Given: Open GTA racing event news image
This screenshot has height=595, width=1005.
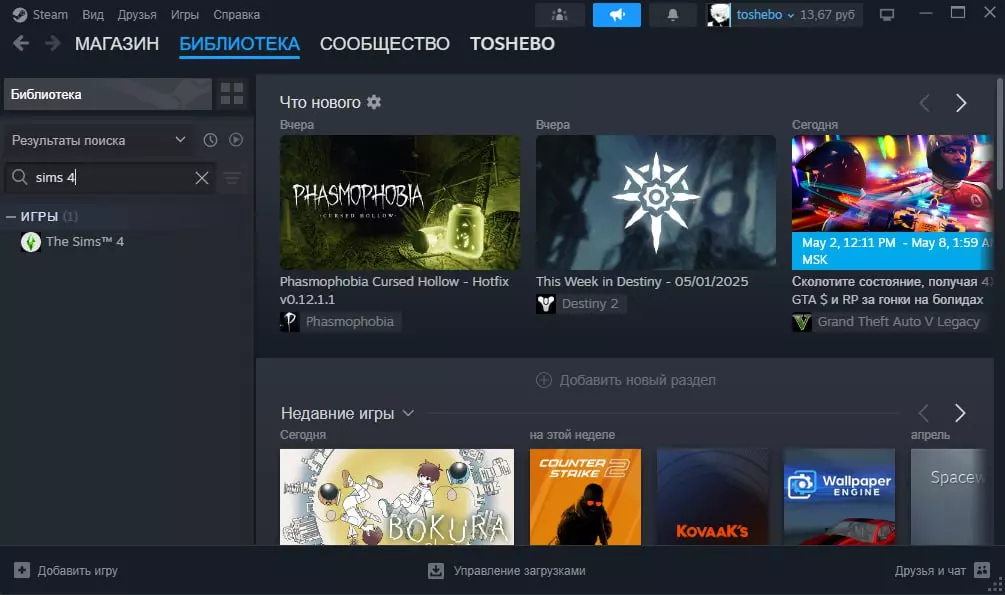Looking at the screenshot, I should coord(892,202).
